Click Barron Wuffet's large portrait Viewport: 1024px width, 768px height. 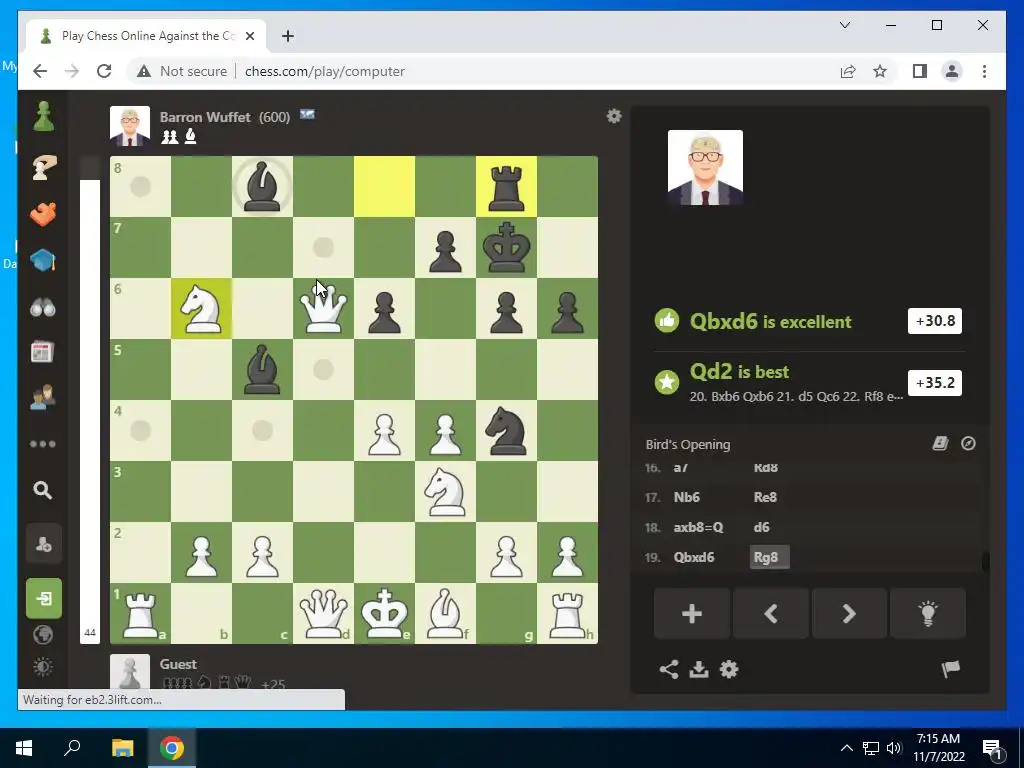705,167
